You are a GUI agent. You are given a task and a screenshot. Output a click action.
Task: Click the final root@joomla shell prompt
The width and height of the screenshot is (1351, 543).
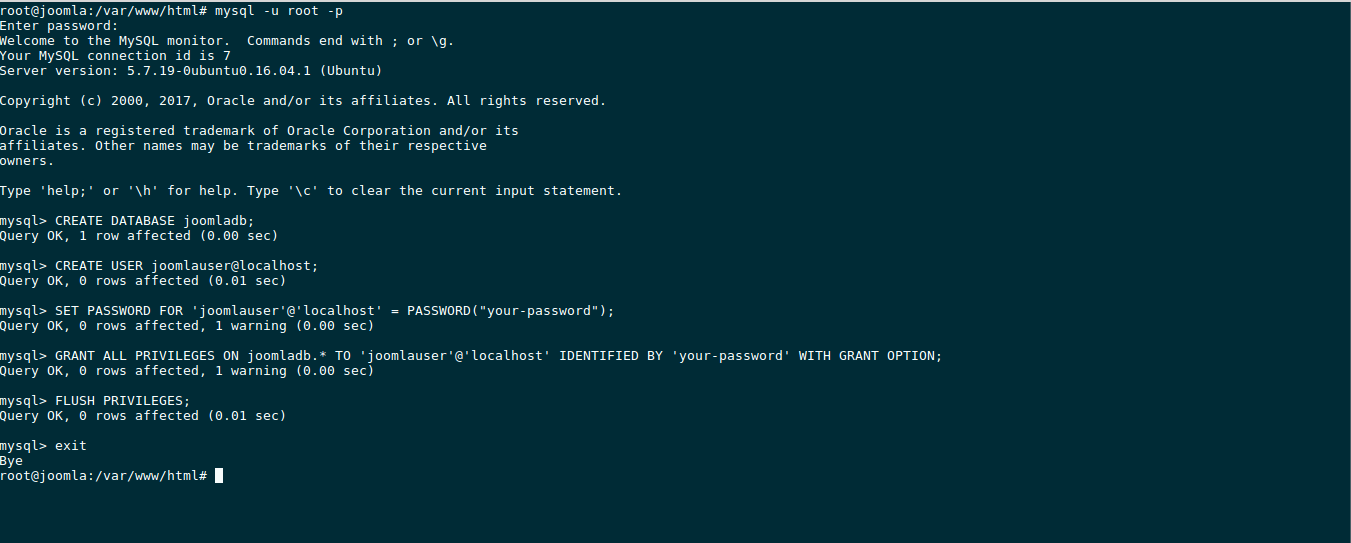point(103,476)
